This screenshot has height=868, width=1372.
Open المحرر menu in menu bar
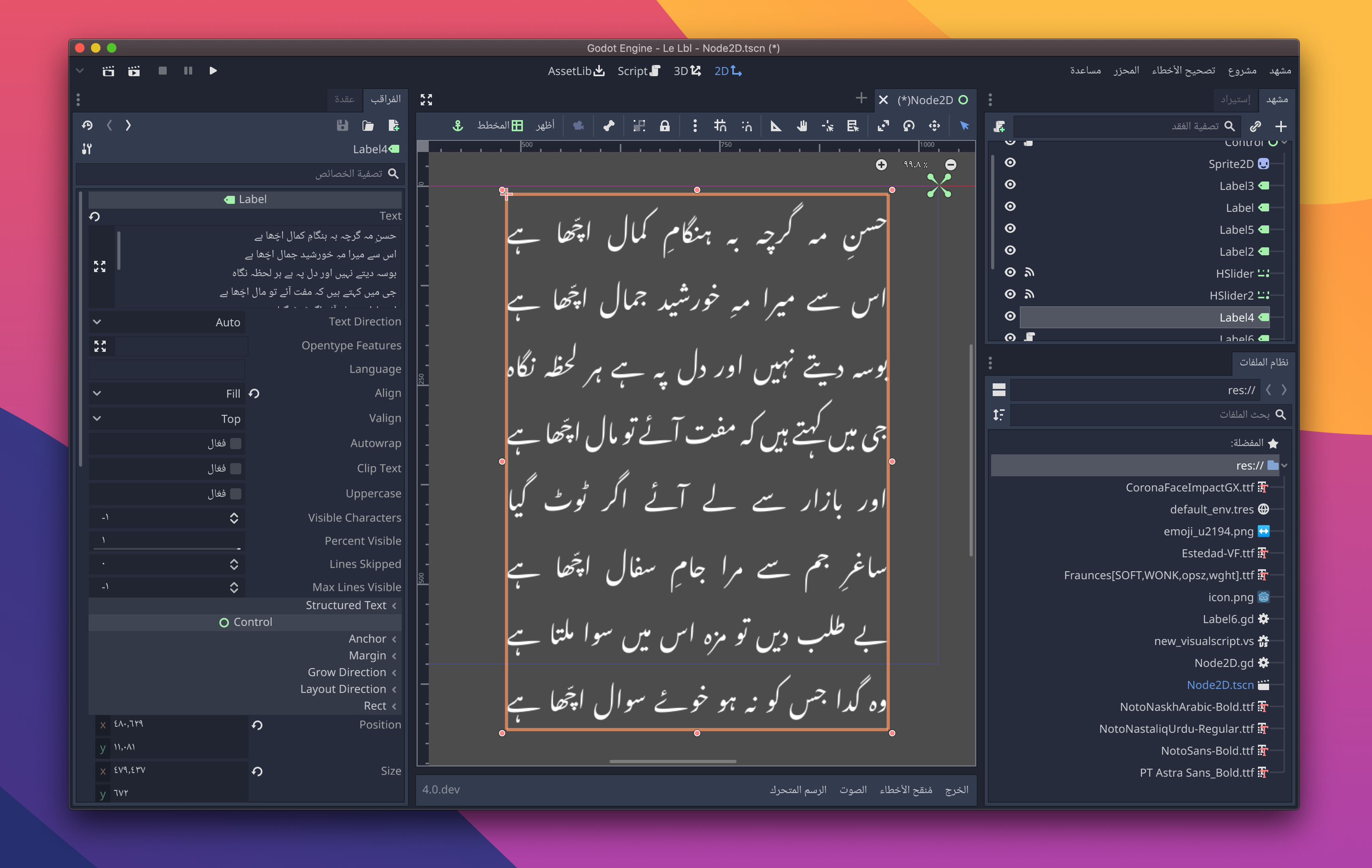(1122, 71)
